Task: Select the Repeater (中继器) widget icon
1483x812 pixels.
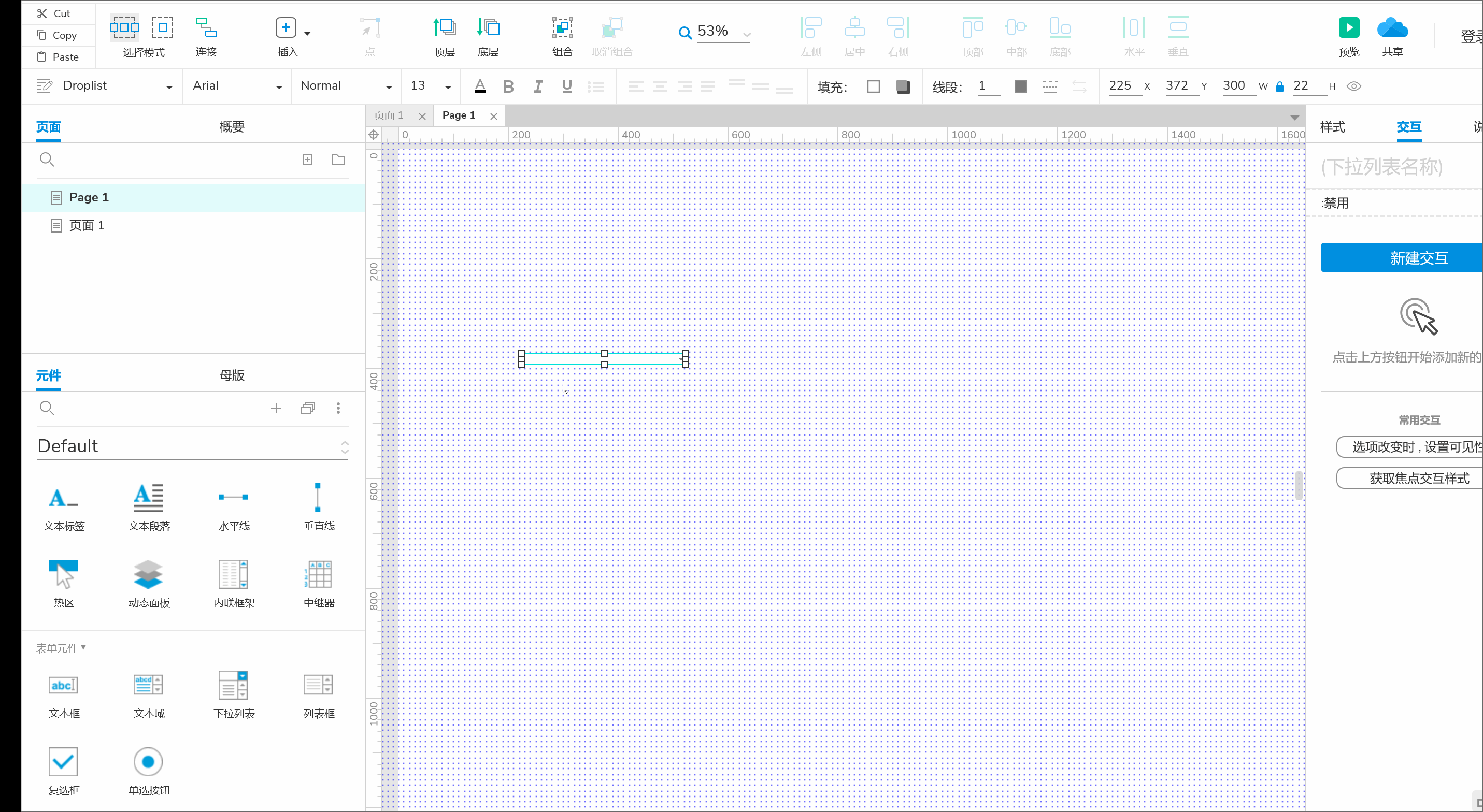Action: click(318, 574)
